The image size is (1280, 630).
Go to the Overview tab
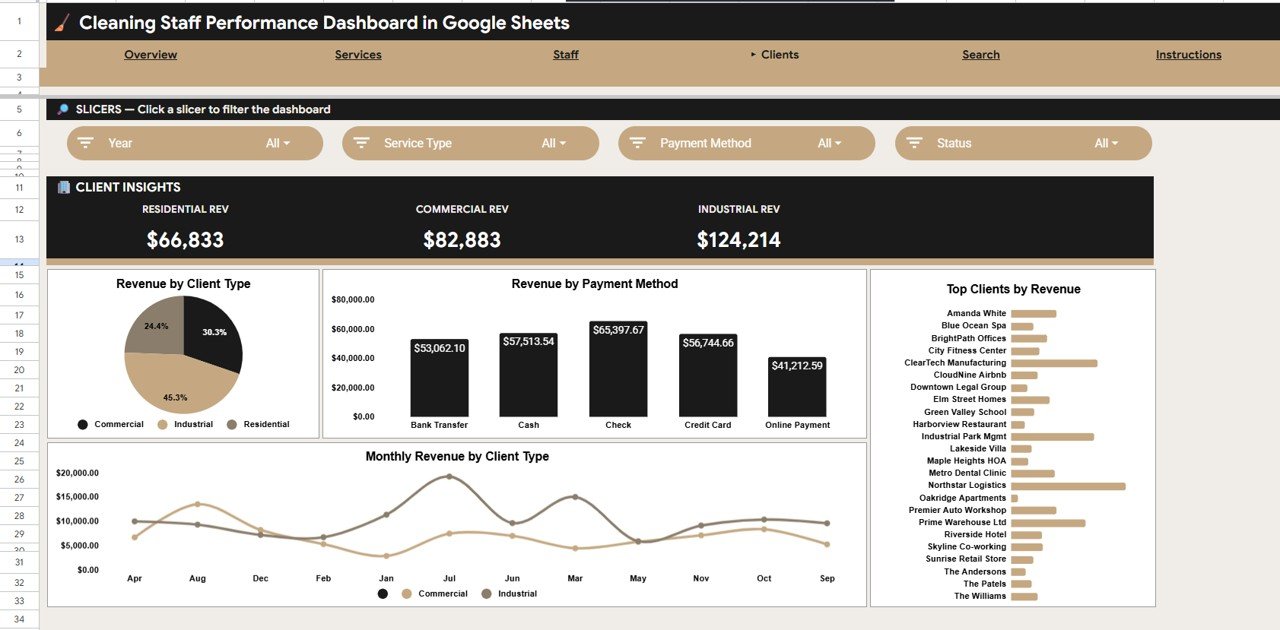[x=150, y=55]
